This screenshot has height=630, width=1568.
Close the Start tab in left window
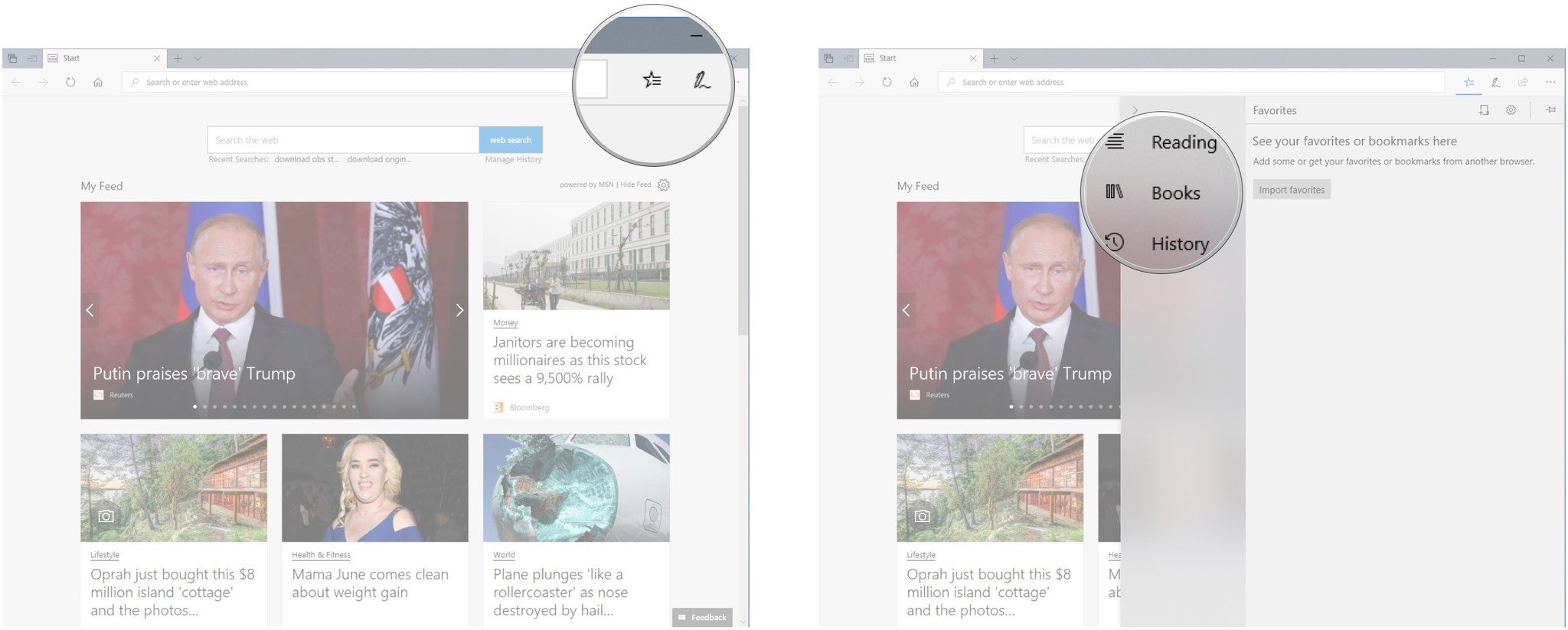[x=157, y=58]
